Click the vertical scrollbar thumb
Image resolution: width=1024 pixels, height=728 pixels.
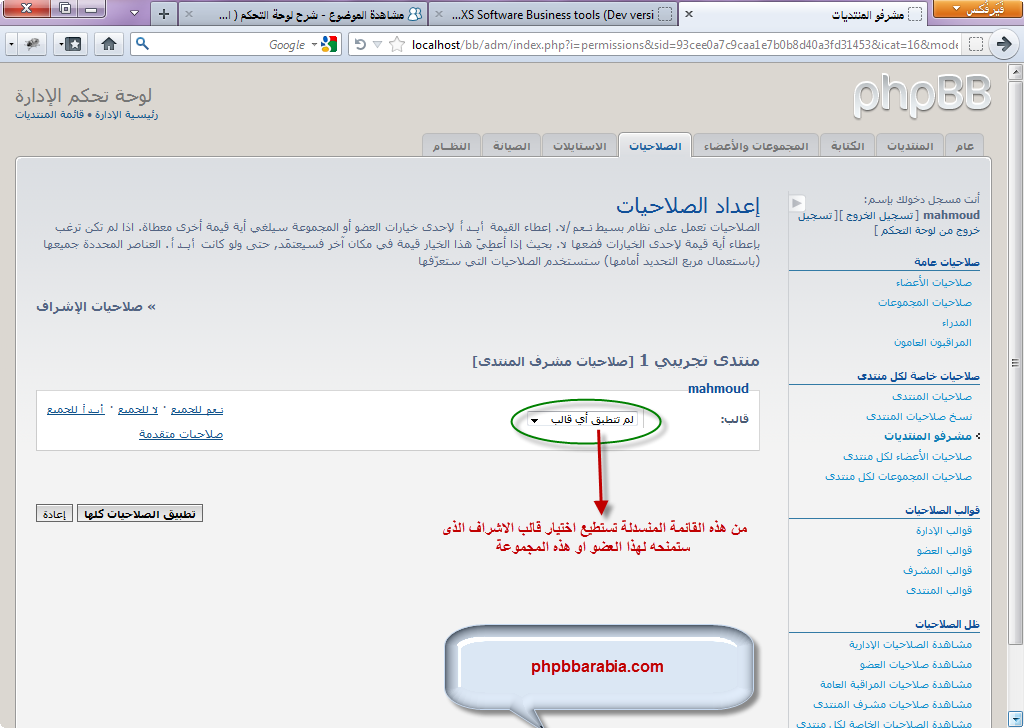tap(1015, 363)
